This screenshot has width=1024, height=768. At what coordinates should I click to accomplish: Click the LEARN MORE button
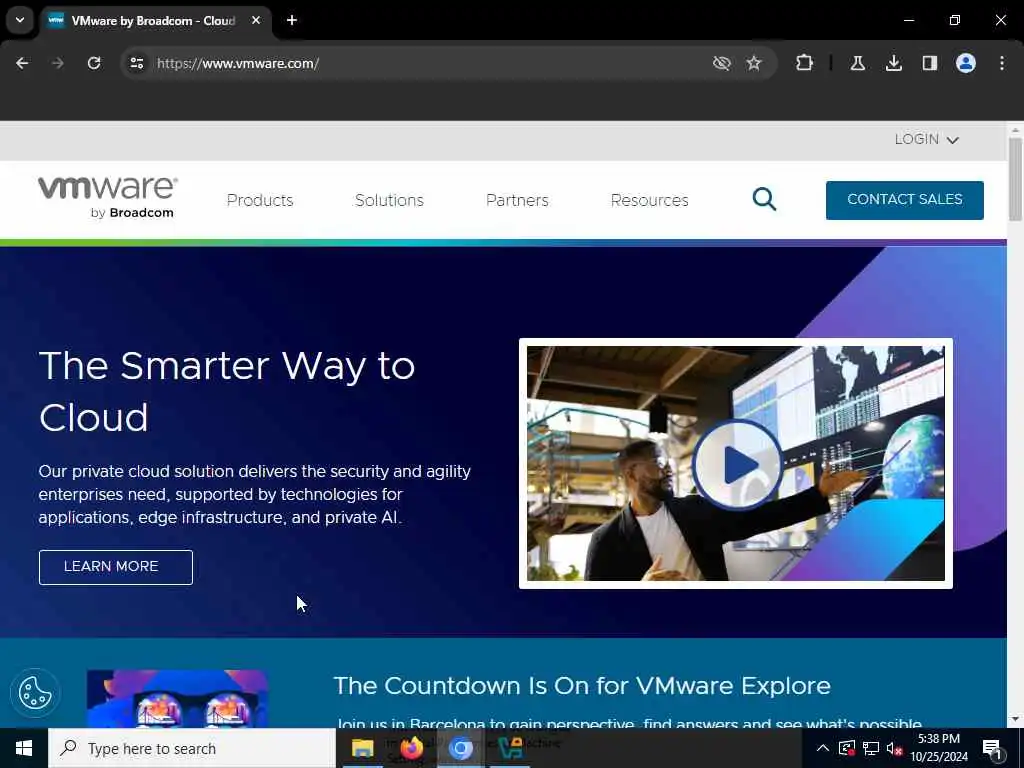click(x=116, y=567)
